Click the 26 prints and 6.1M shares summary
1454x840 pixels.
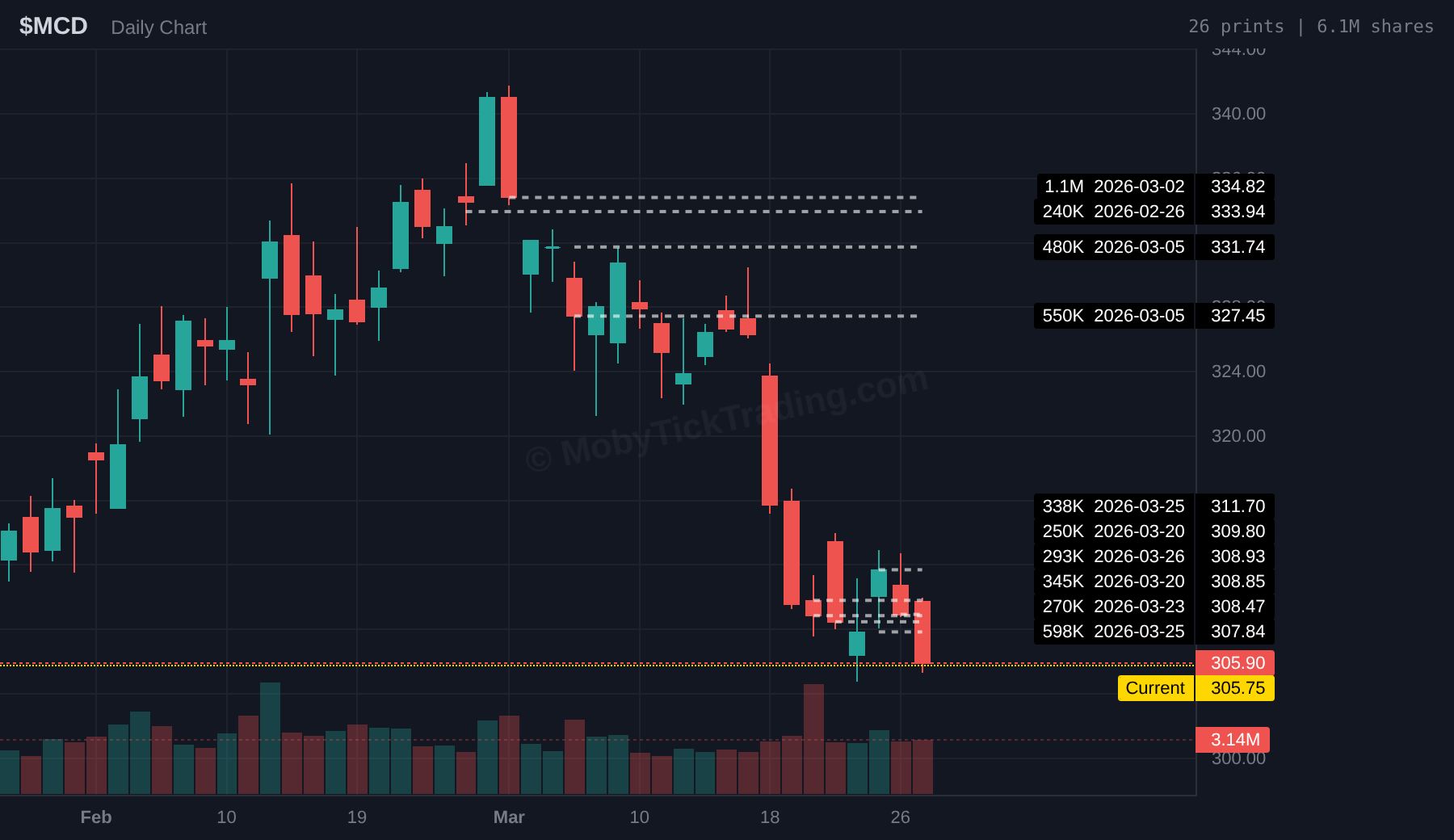1310,27
